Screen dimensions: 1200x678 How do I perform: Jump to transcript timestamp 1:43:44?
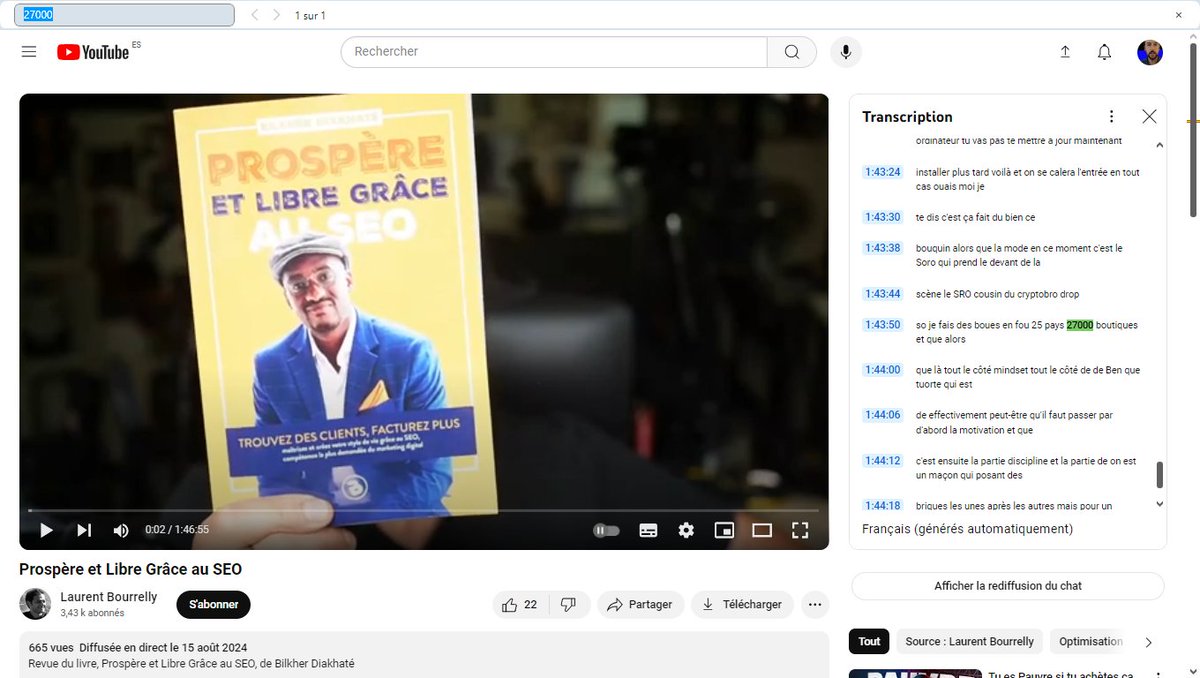click(883, 294)
